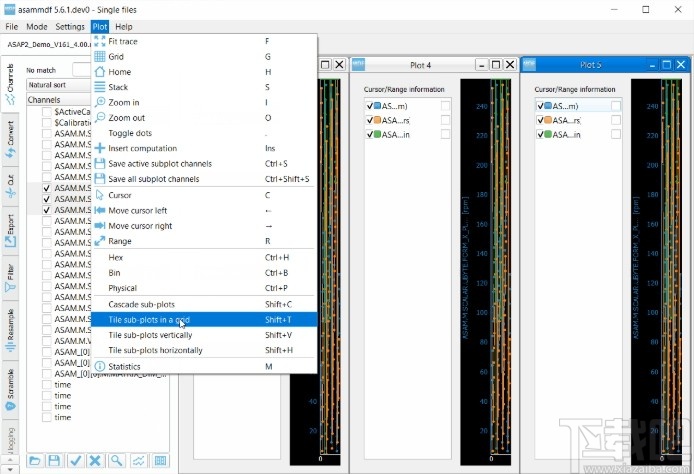Click the Fit trace icon in Plot menu
The image size is (694, 474).
click(x=100, y=41)
